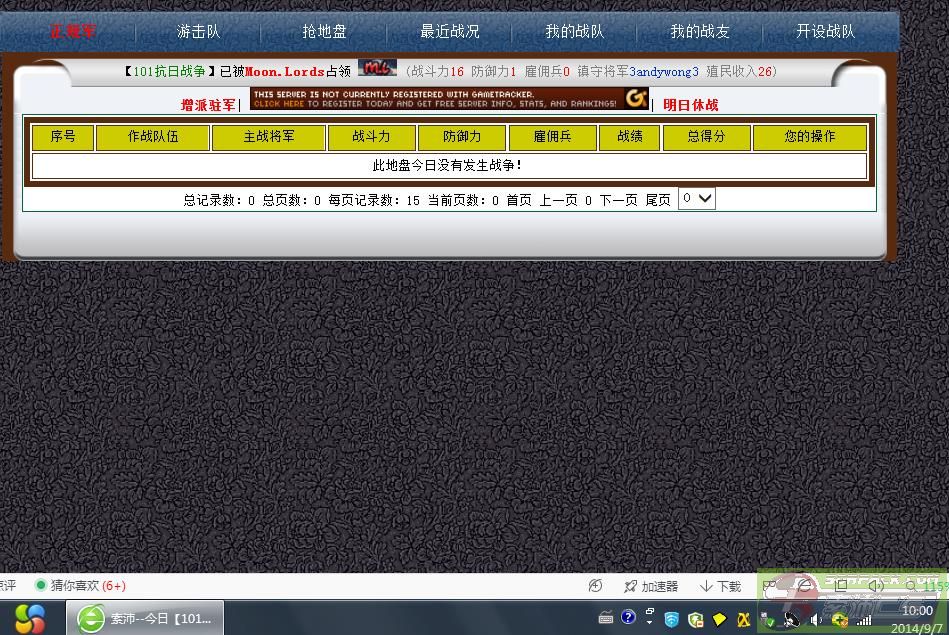Click the yellow diamond tray icon

point(720,618)
